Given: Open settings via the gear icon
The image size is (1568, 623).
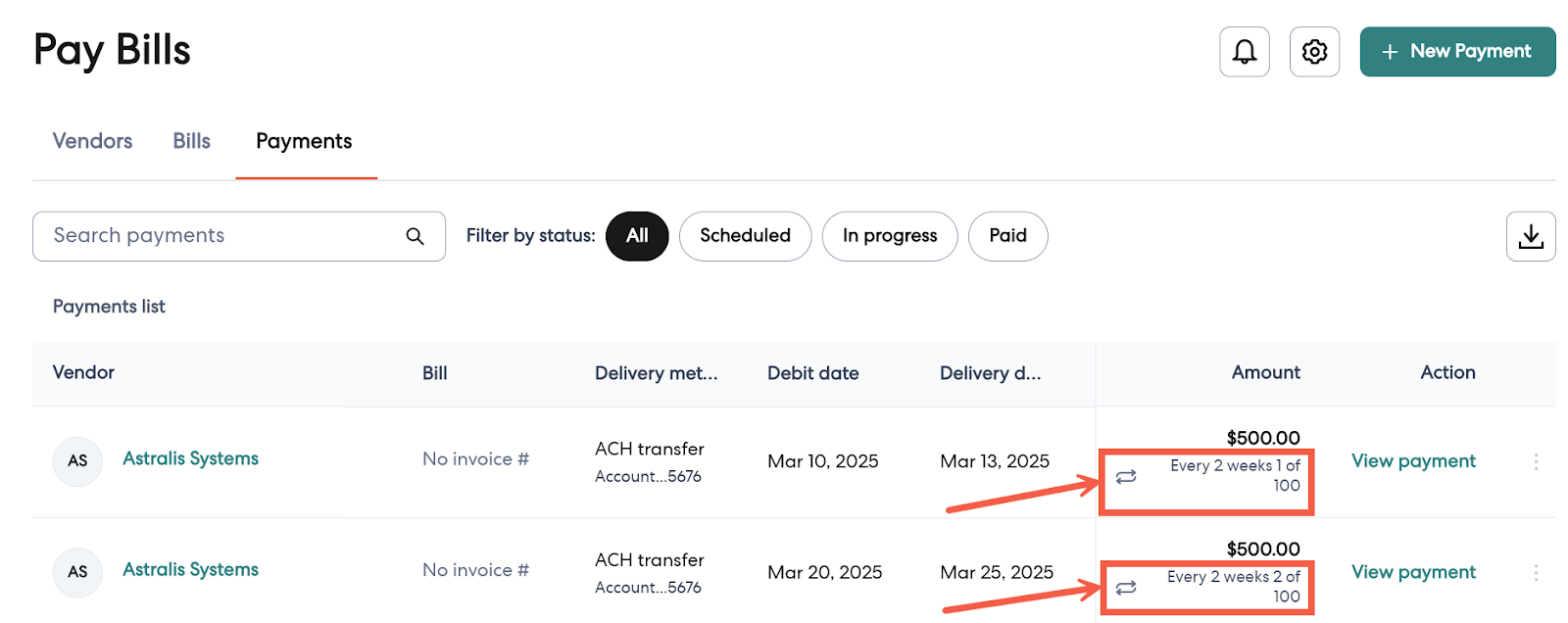Looking at the screenshot, I should [1314, 52].
